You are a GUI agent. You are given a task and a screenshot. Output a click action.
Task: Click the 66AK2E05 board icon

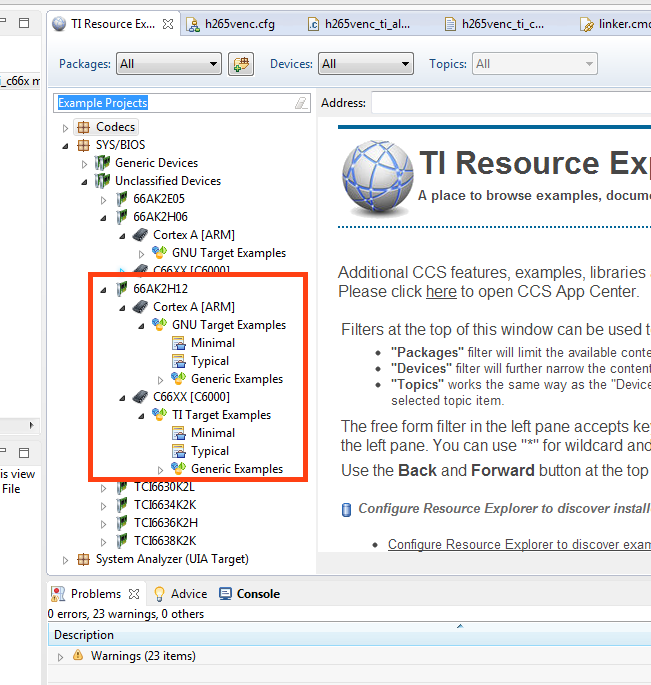pos(121,199)
